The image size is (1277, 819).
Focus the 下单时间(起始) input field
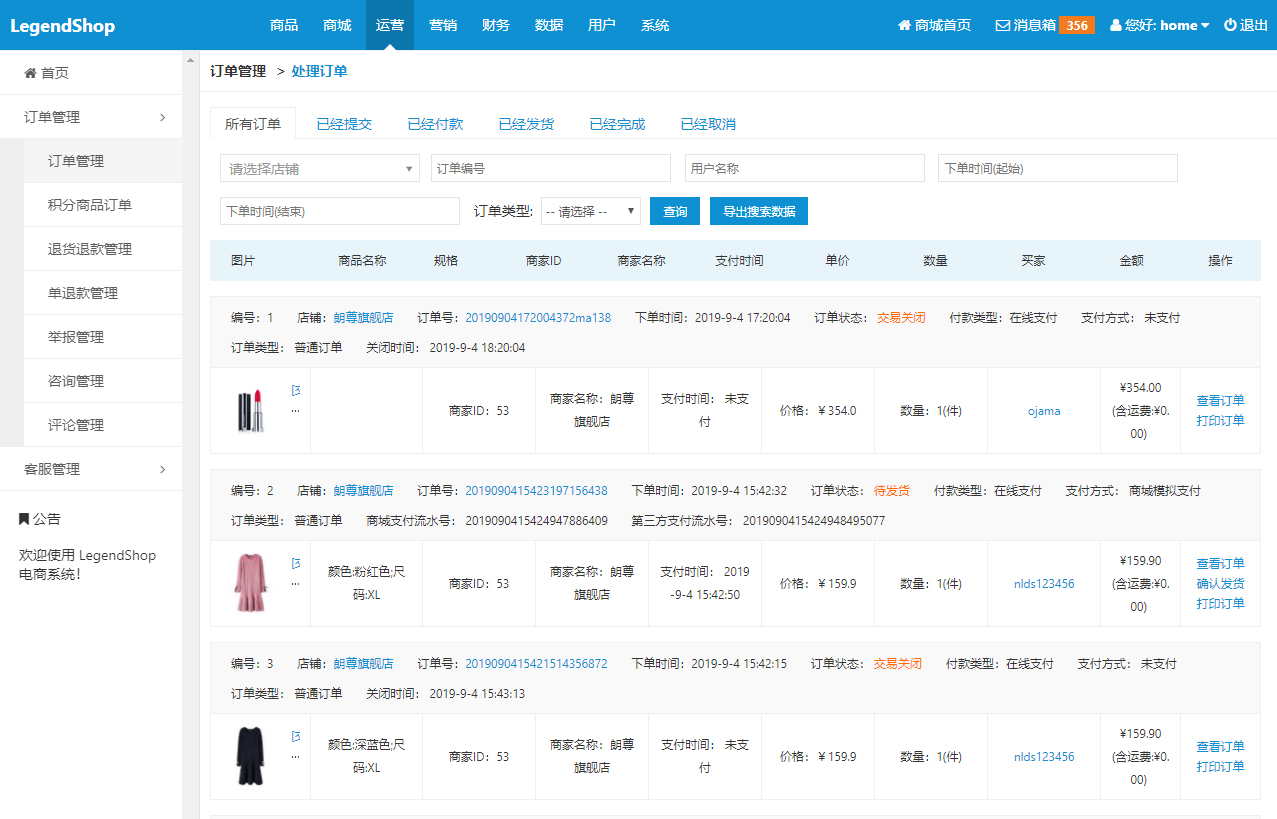1058,168
